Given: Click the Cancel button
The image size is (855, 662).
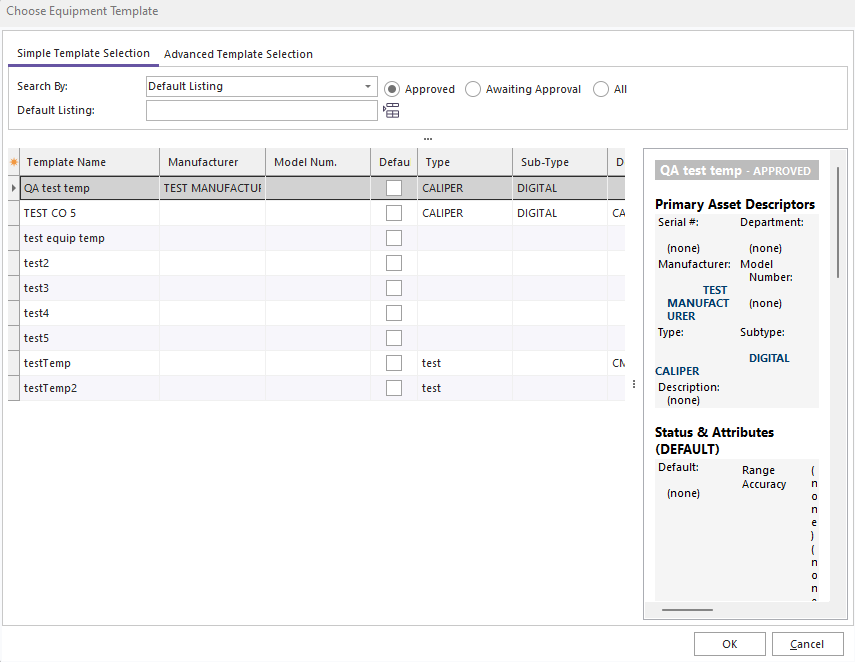Looking at the screenshot, I should click(x=806, y=644).
